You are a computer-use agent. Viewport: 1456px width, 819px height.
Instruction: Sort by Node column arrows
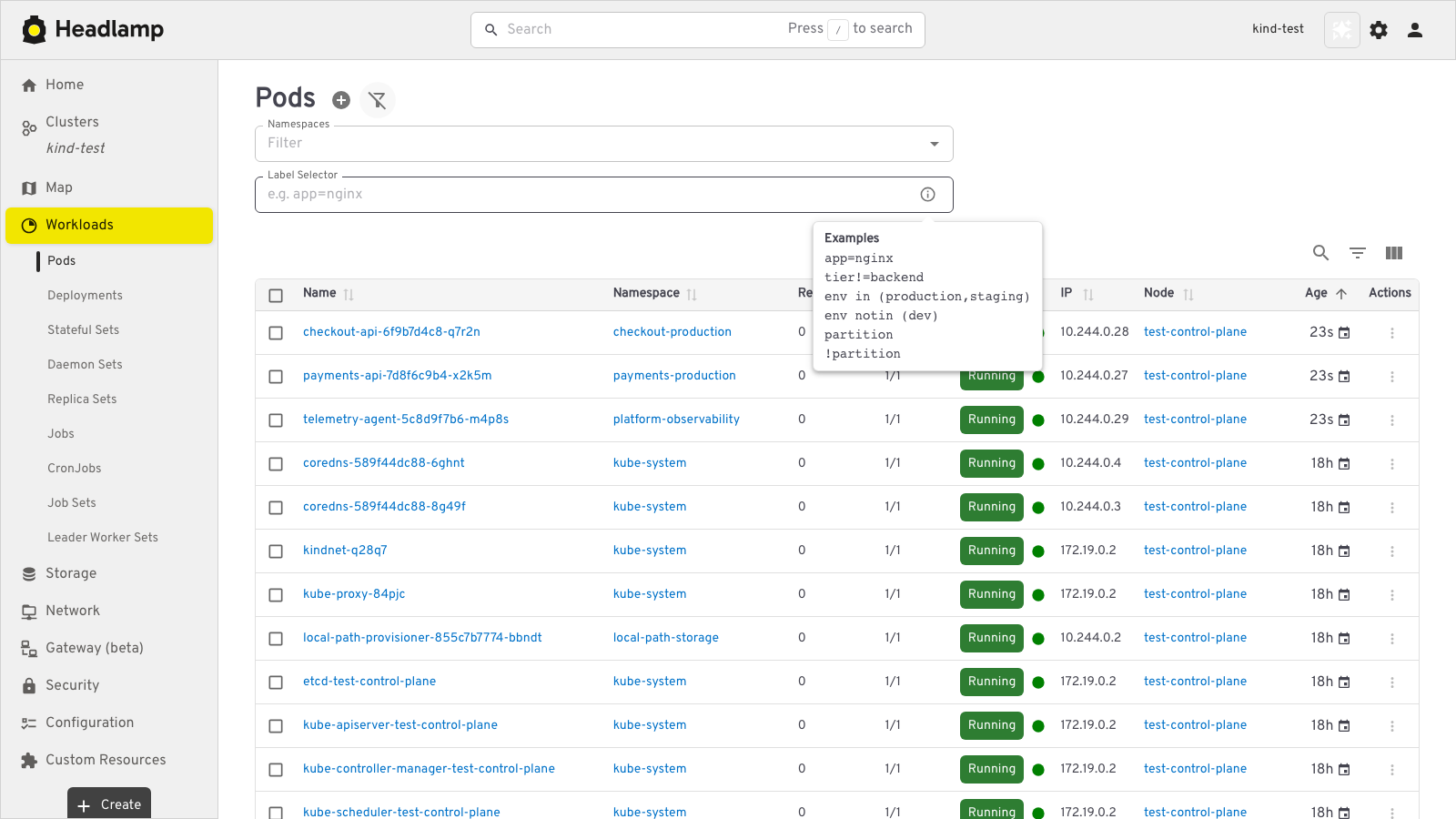point(1188,294)
